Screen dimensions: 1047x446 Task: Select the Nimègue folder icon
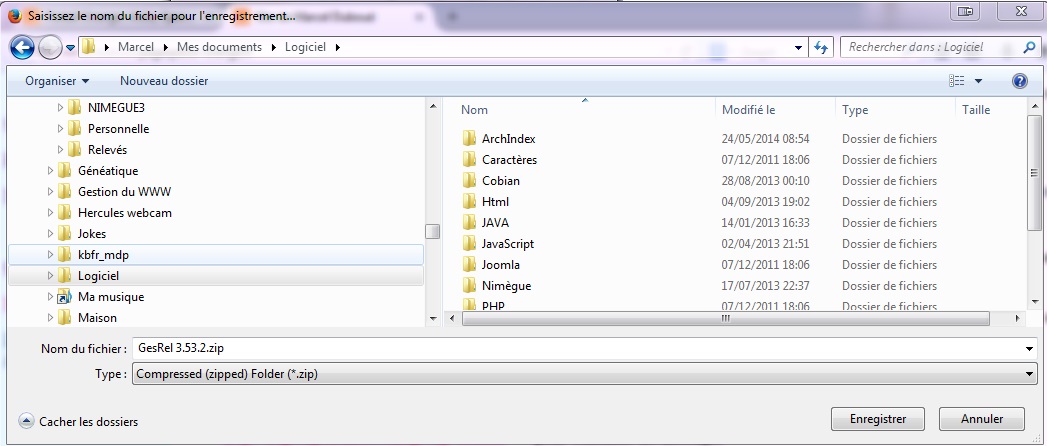(x=469, y=286)
